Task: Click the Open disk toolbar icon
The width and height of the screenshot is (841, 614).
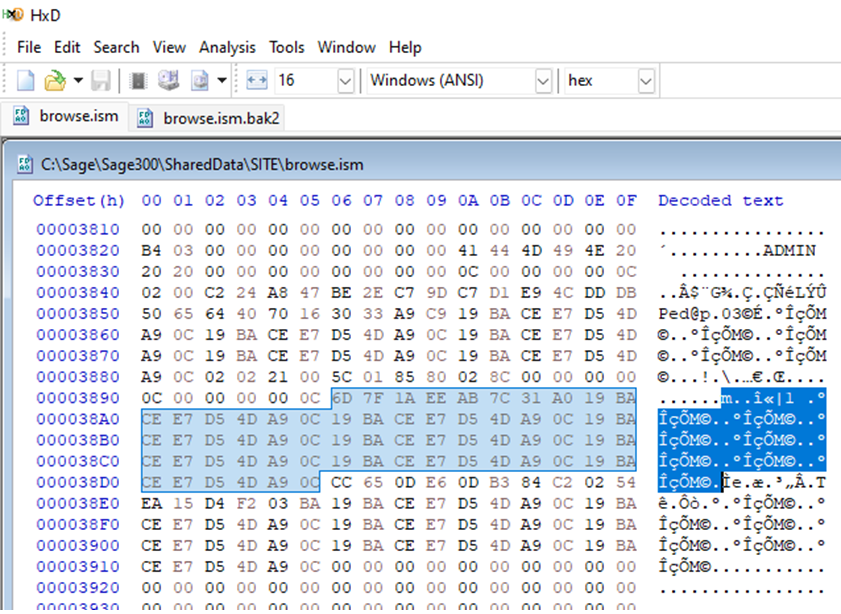Action: coord(168,80)
